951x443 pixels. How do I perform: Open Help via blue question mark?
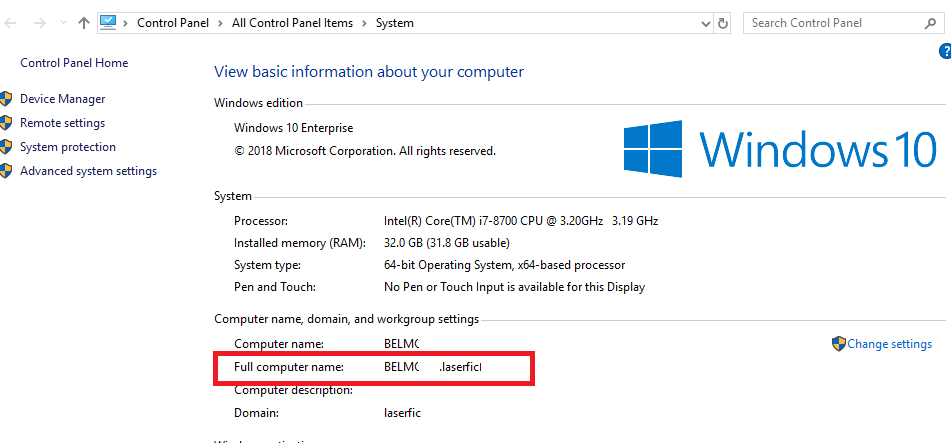pos(945,52)
